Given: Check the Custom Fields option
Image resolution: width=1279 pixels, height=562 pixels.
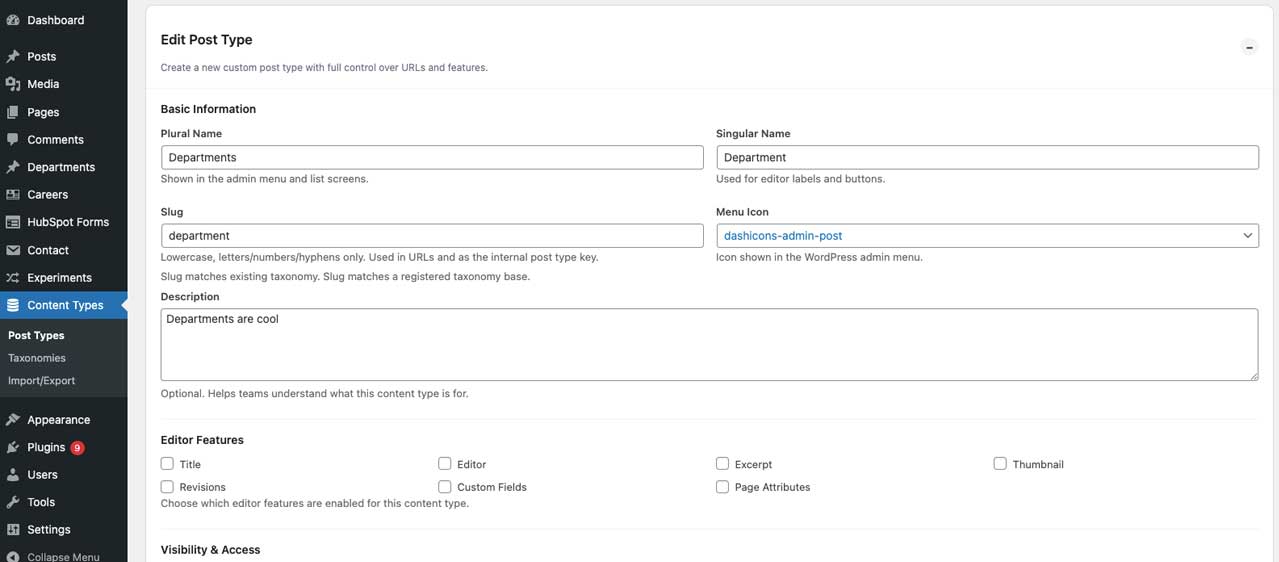Looking at the screenshot, I should (445, 487).
